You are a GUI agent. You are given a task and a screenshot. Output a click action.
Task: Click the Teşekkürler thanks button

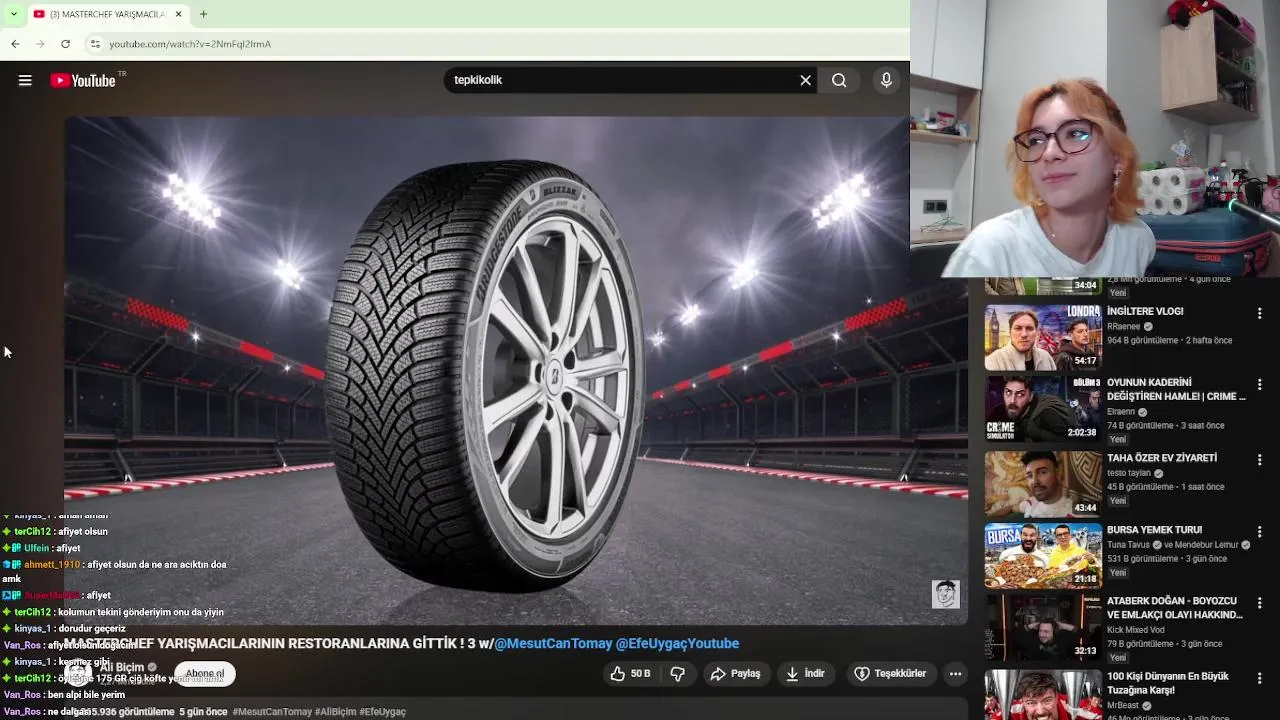pyautogui.click(x=889, y=674)
